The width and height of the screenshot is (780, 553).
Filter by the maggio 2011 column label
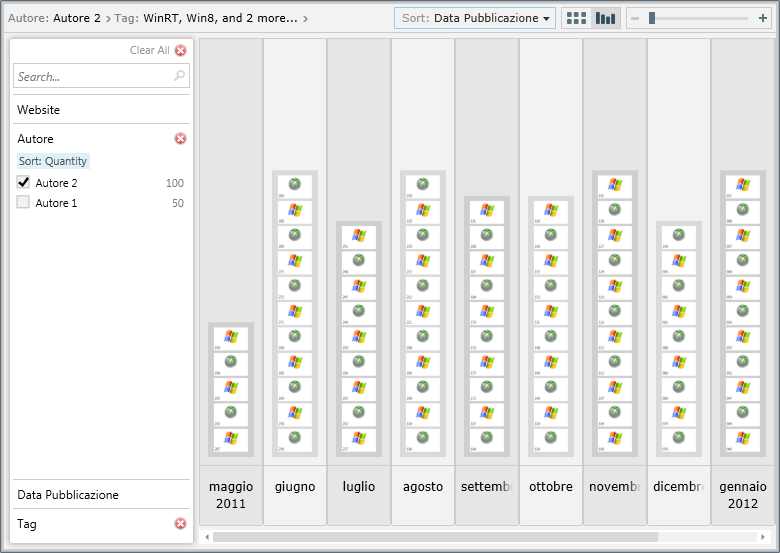click(x=231, y=495)
